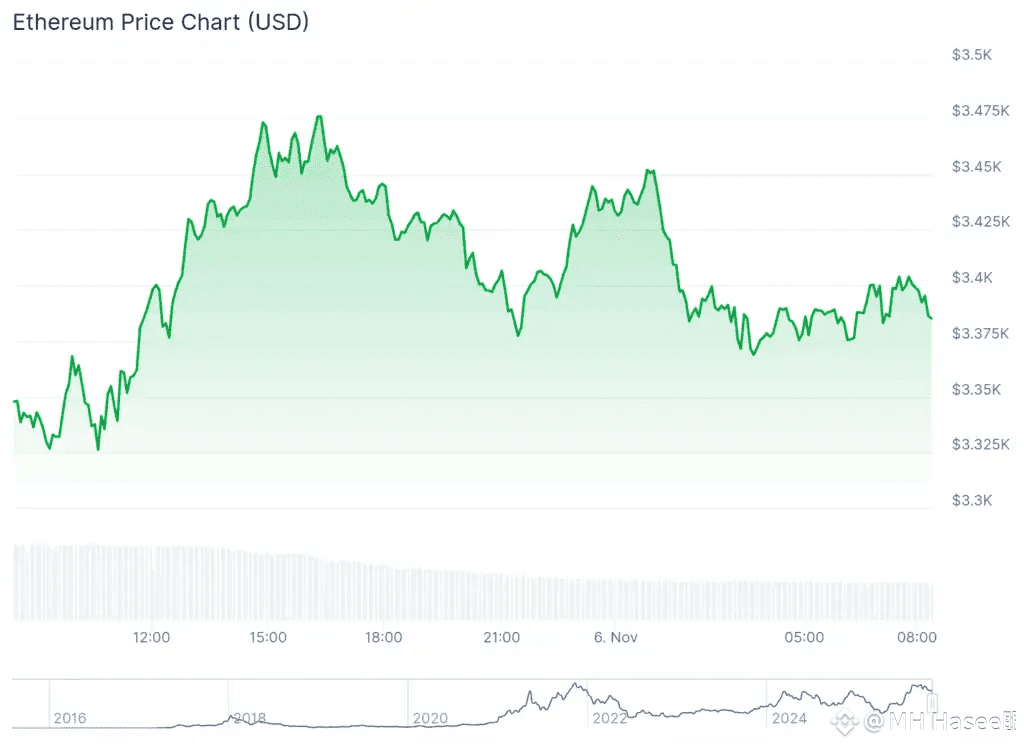
Task: Jump to 2018 in the navigator timeline
Action: tap(249, 718)
